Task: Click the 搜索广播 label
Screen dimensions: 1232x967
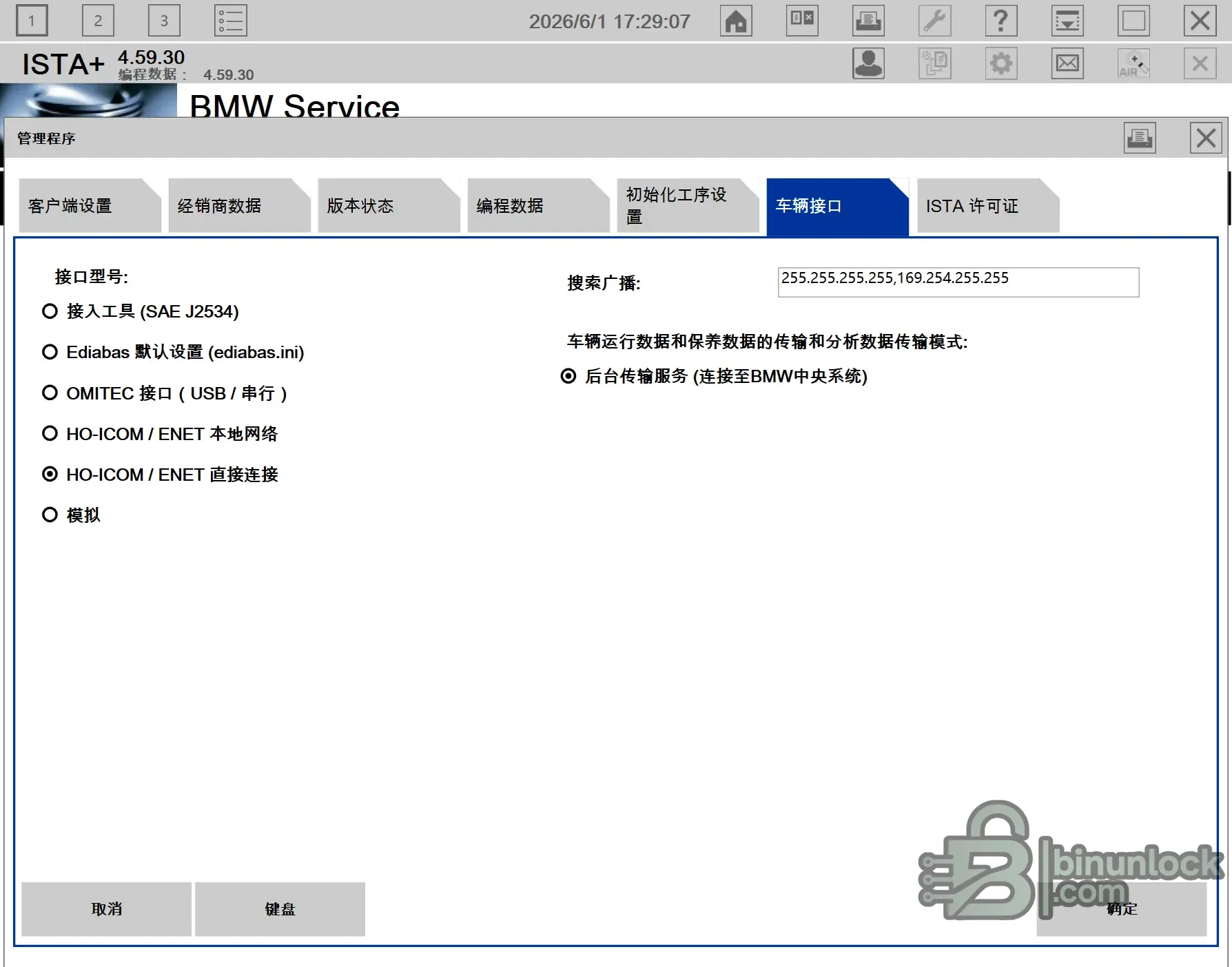Action: pyautogui.click(x=604, y=283)
